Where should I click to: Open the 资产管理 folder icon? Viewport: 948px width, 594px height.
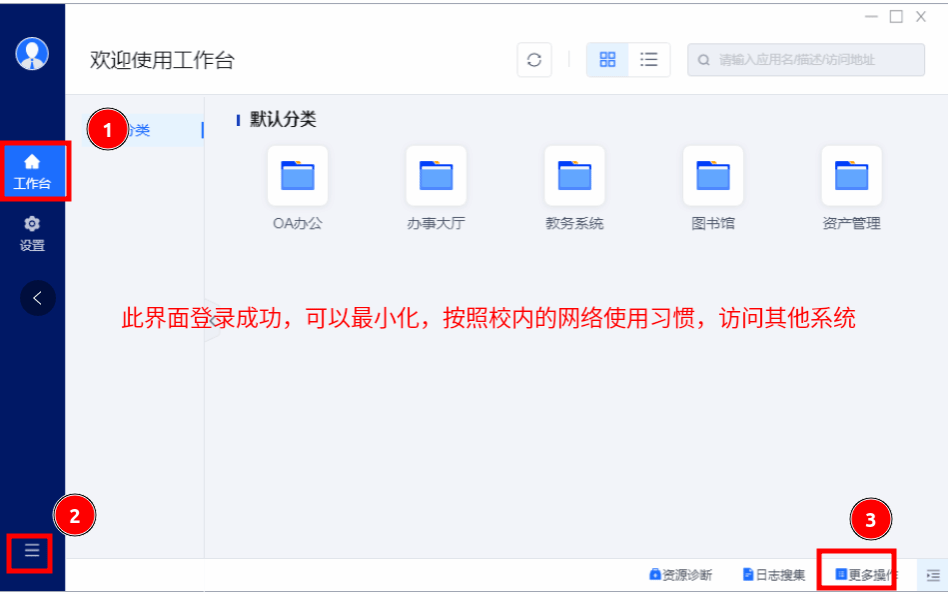tap(851, 177)
